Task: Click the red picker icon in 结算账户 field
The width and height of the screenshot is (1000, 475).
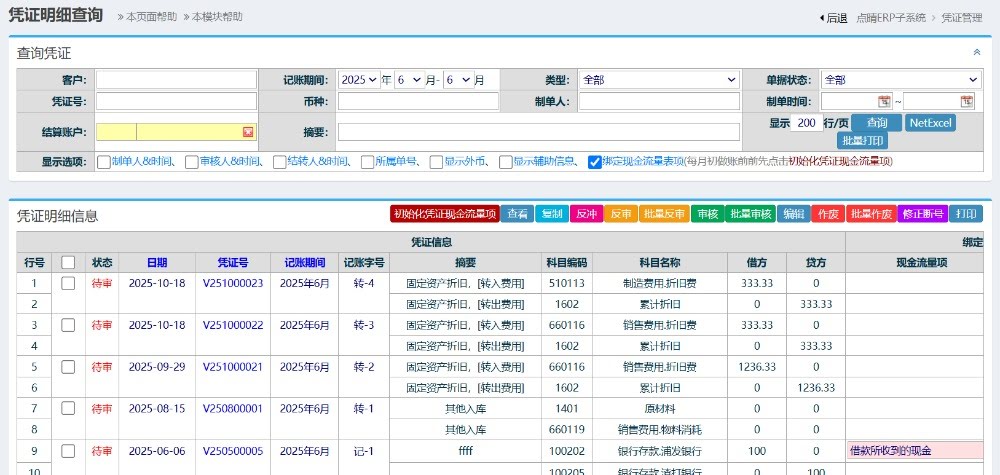Action: click(248, 132)
